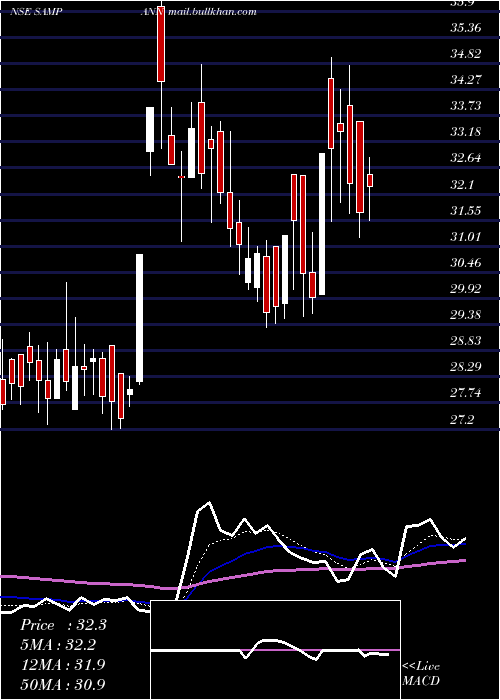Click the mail.bullkhan.com watermark text
The height and width of the screenshot is (700, 500).
coord(212,12)
